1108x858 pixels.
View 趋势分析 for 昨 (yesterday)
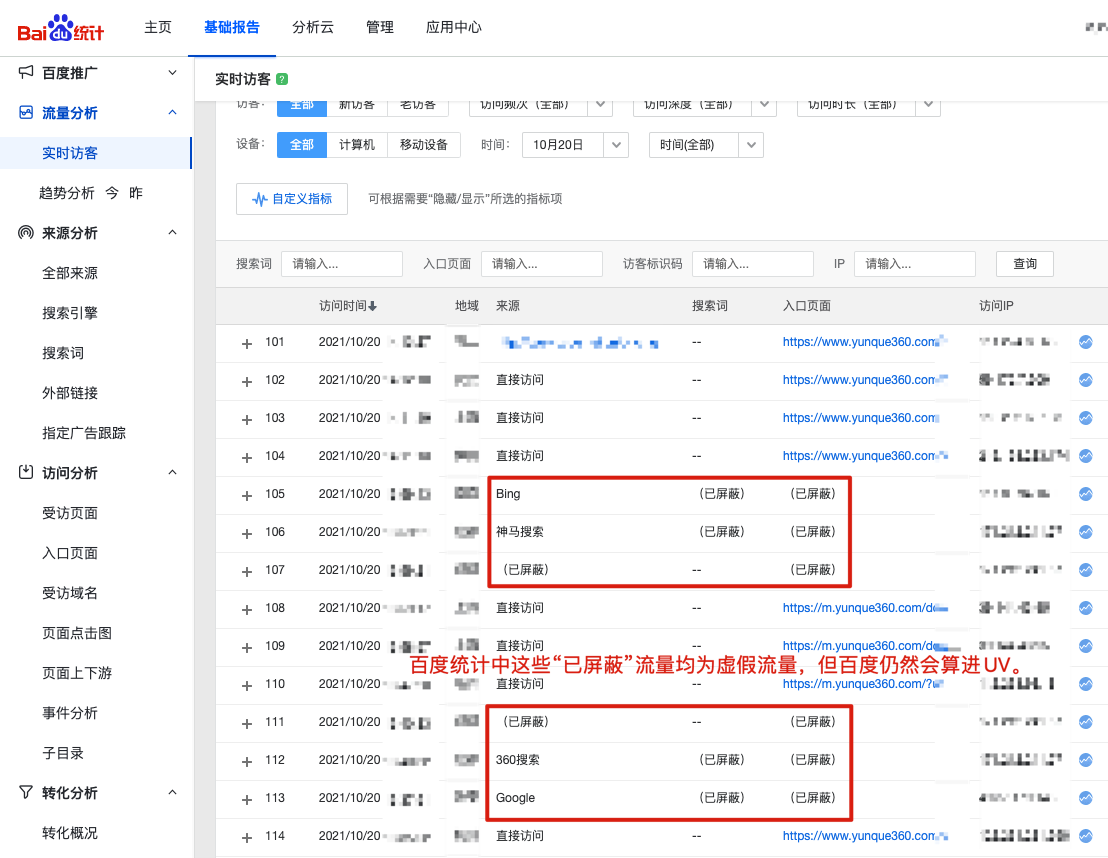[x=136, y=193]
